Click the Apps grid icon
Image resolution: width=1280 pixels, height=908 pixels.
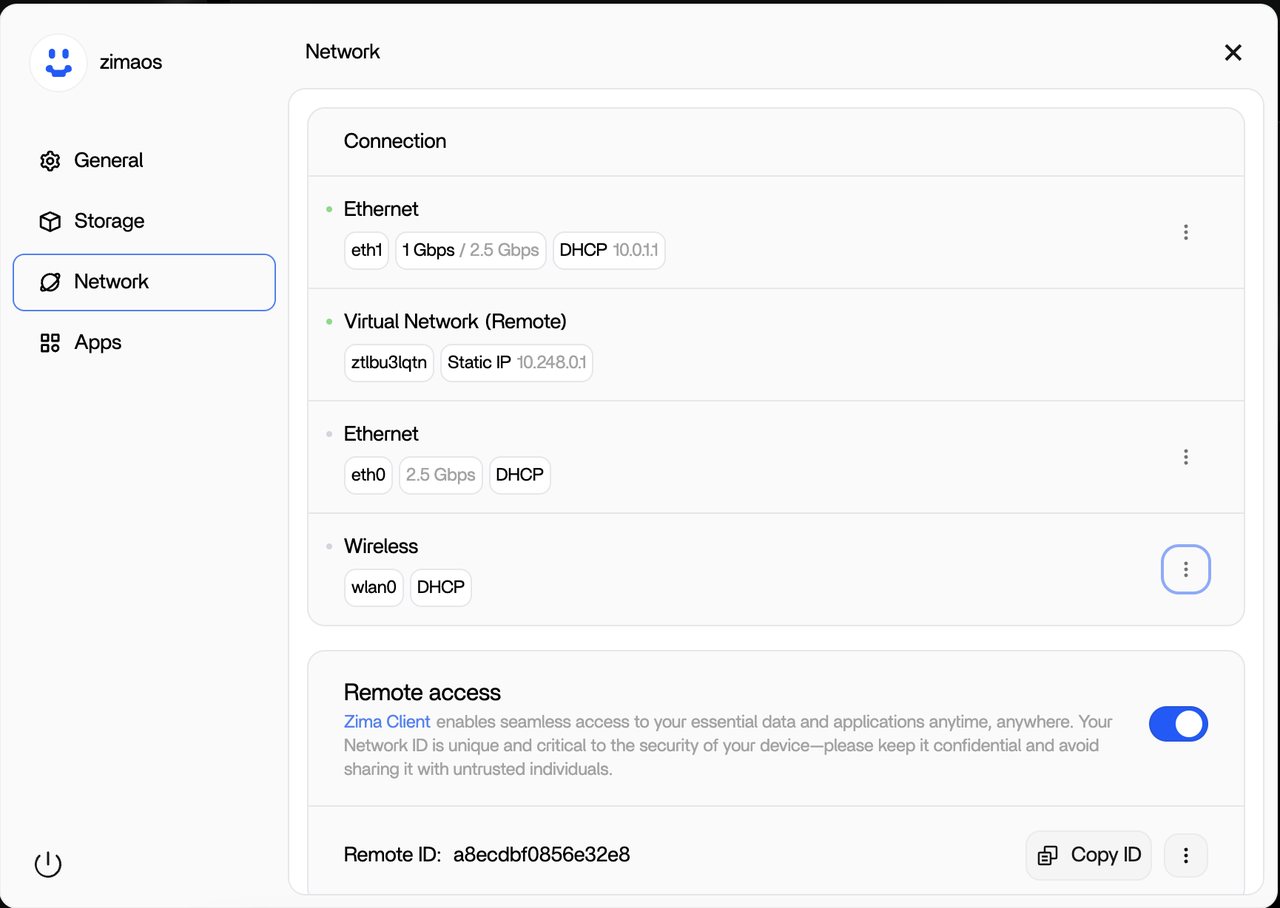(50, 343)
